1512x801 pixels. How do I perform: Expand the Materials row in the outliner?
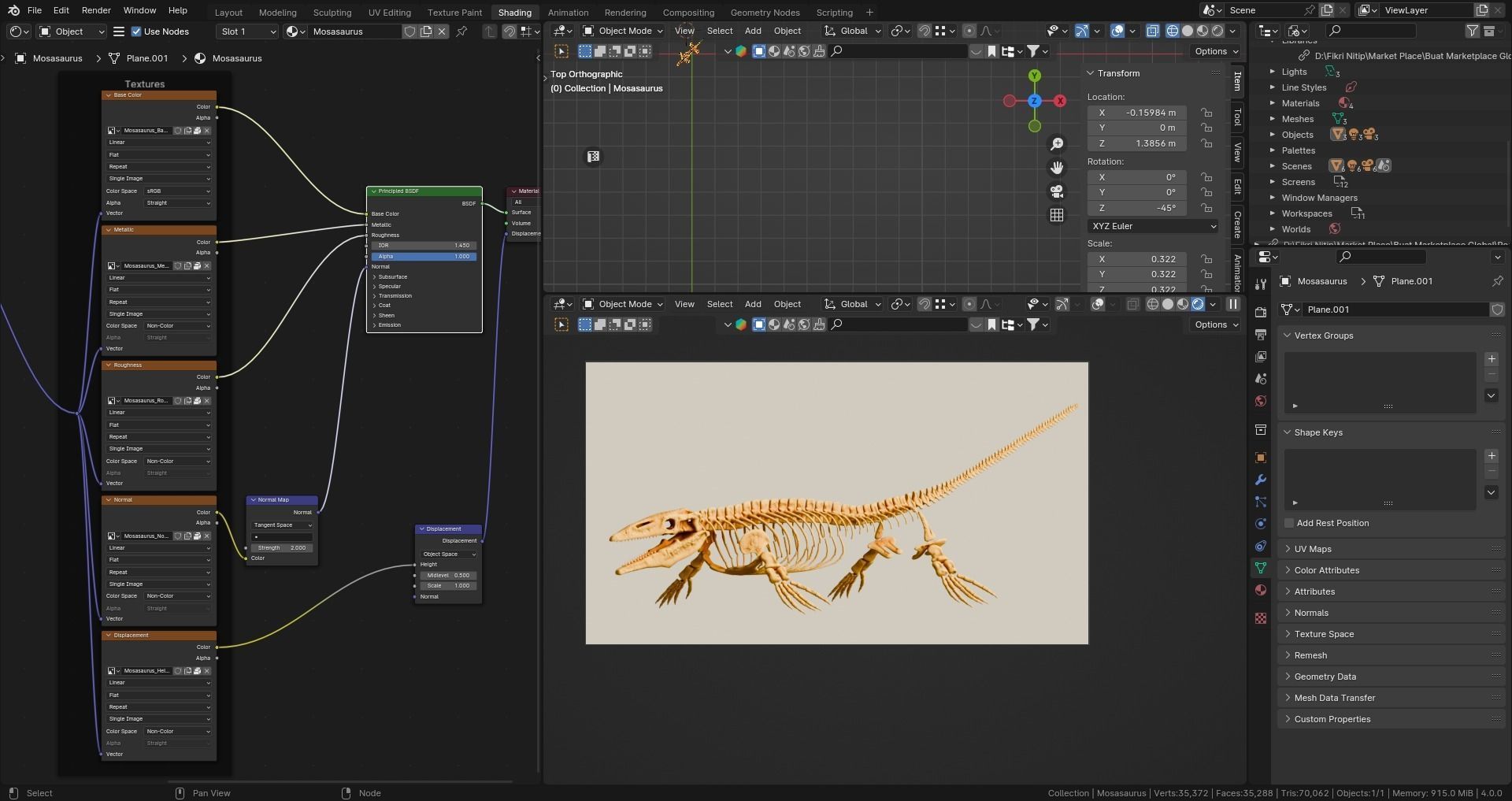click(x=1272, y=103)
